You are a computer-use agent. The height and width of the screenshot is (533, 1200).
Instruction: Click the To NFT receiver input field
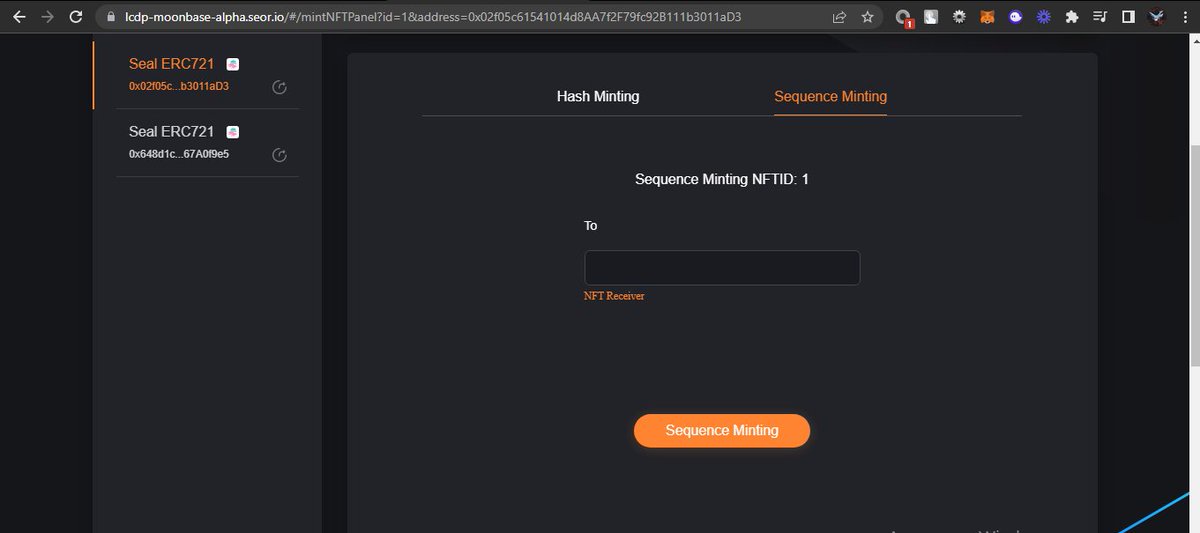[722, 268]
